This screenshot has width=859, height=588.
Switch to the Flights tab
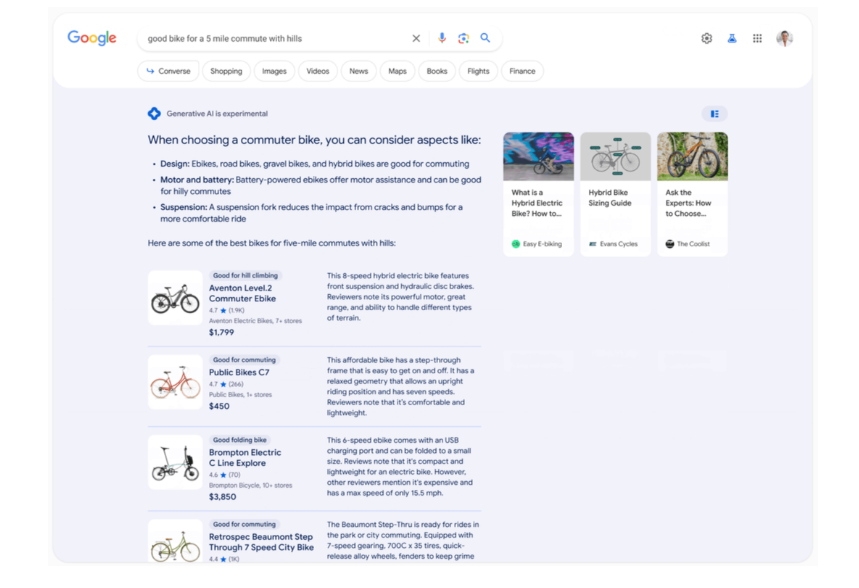point(478,71)
